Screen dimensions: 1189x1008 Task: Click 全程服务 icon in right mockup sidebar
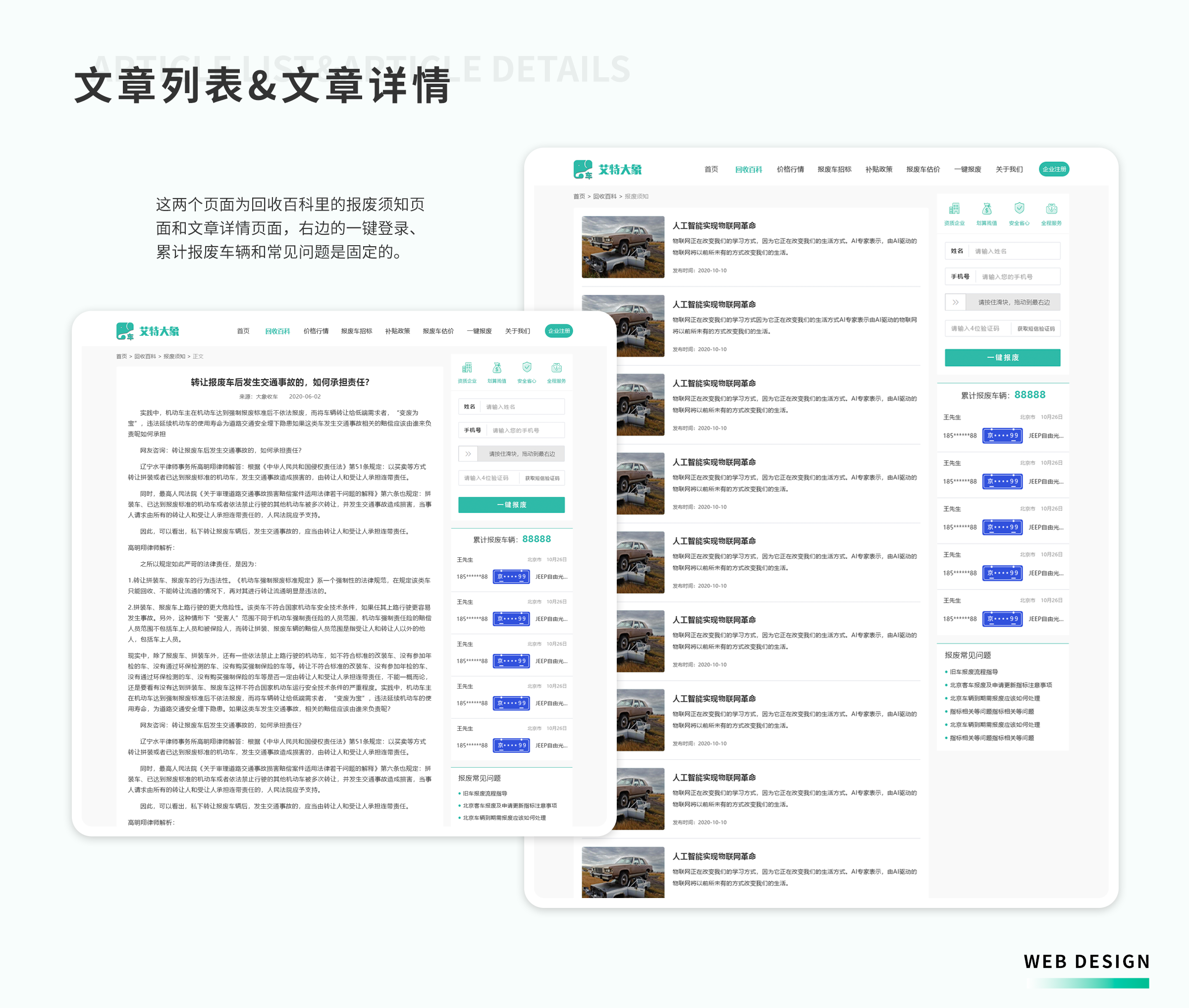point(1051,209)
